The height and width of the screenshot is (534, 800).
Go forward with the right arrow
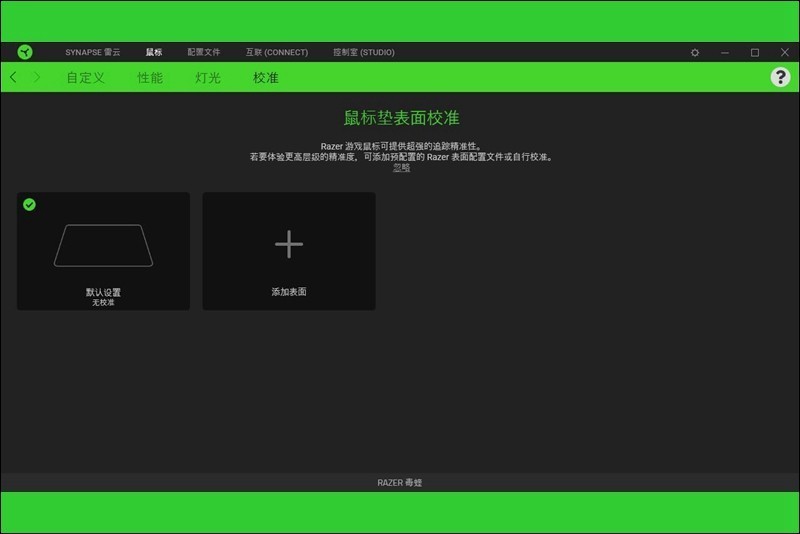click(37, 78)
